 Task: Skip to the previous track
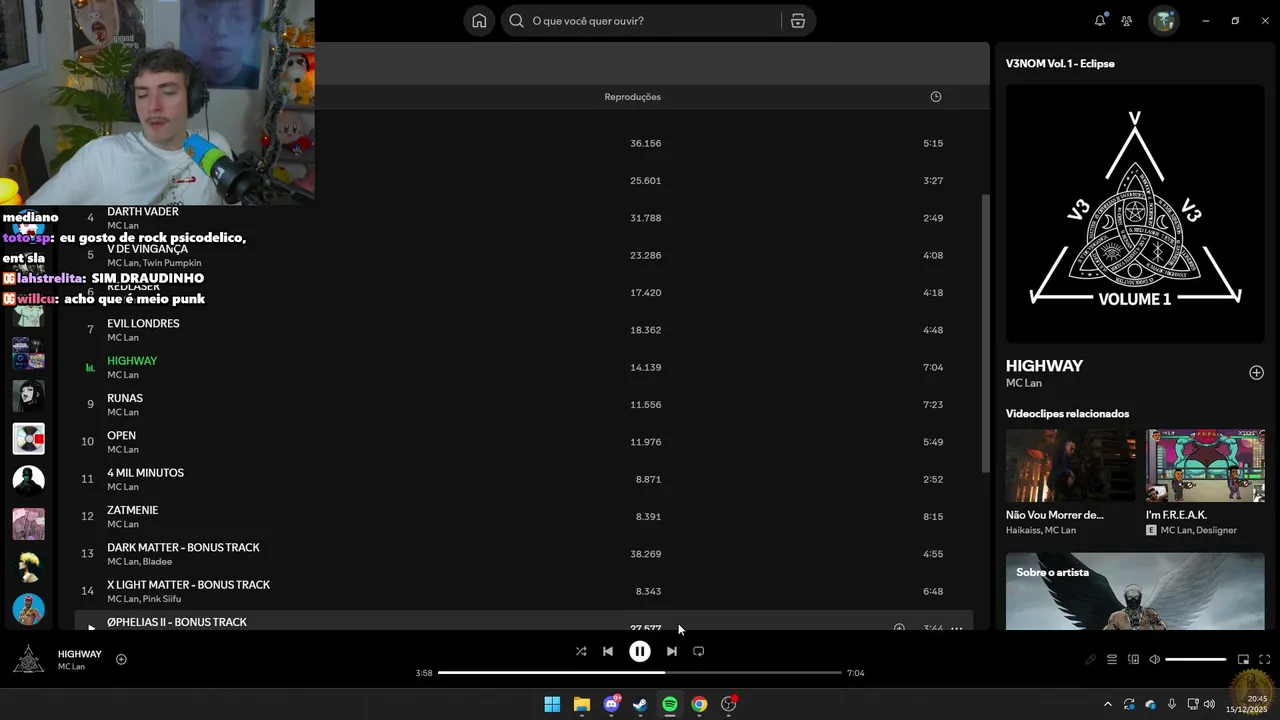tap(608, 651)
